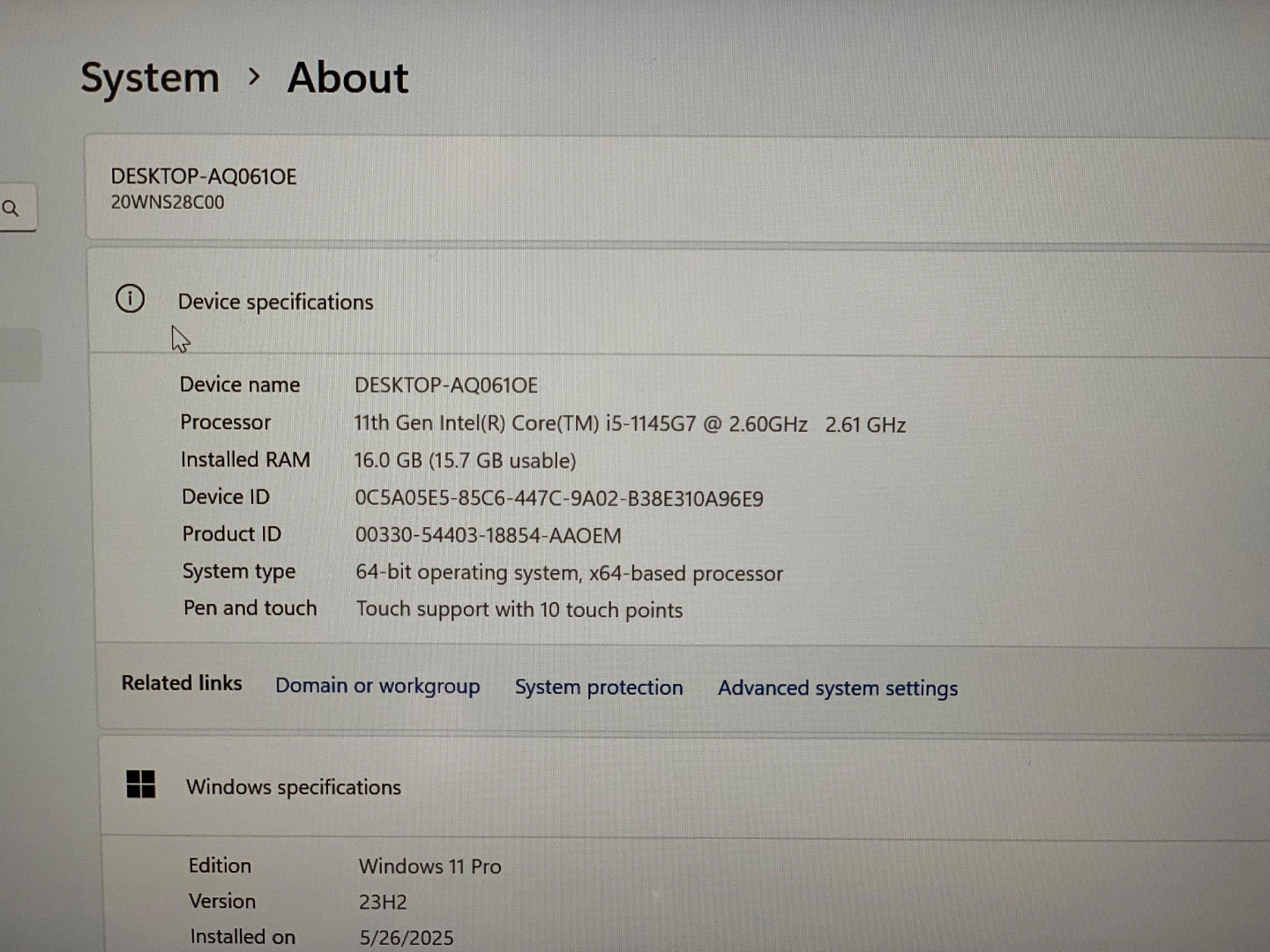Select the Device ID value
Screen dimensions: 1270x952
559,499
